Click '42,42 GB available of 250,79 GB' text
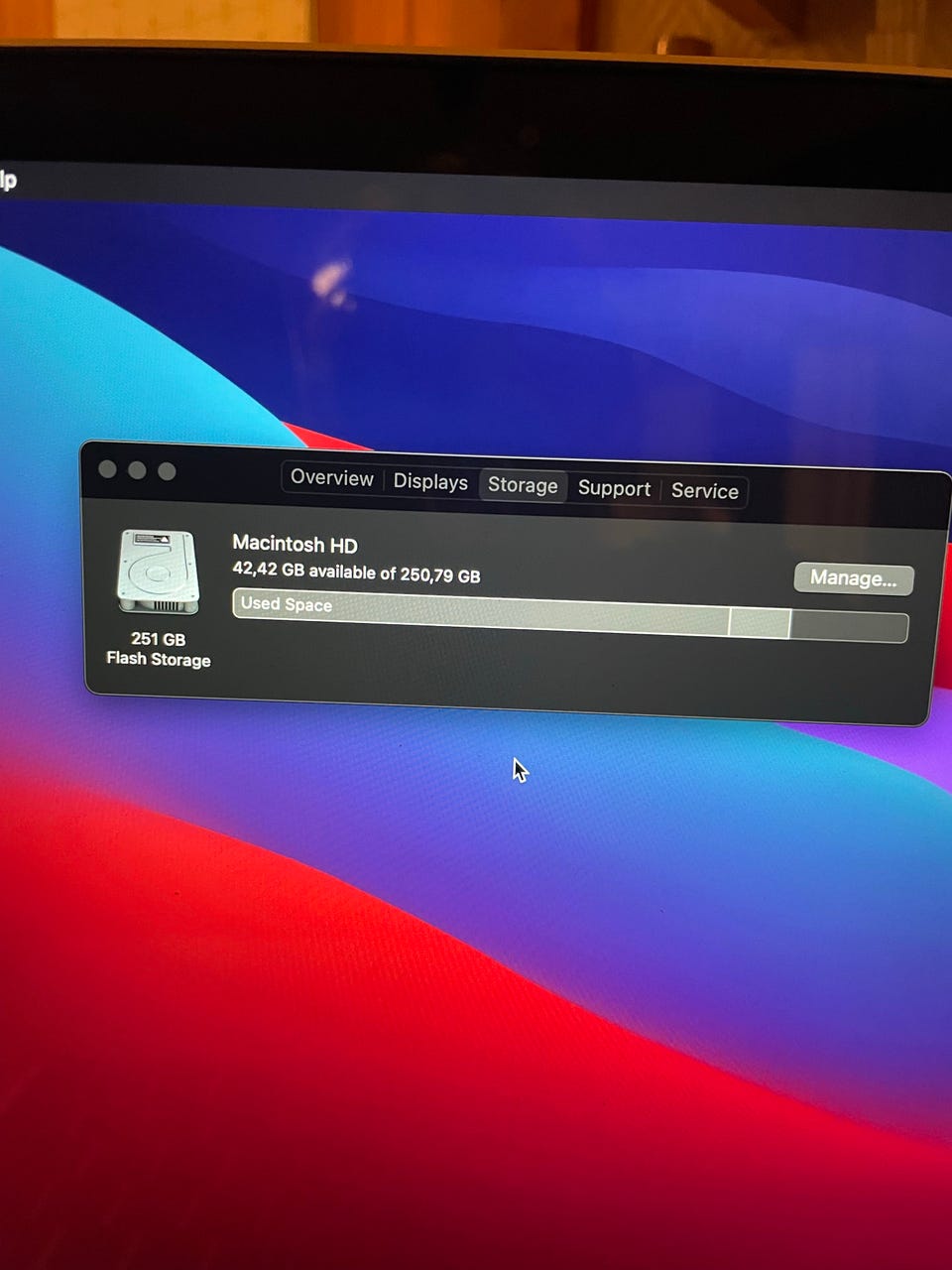Image resolution: width=952 pixels, height=1270 pixels. click(x=356, y=571)
